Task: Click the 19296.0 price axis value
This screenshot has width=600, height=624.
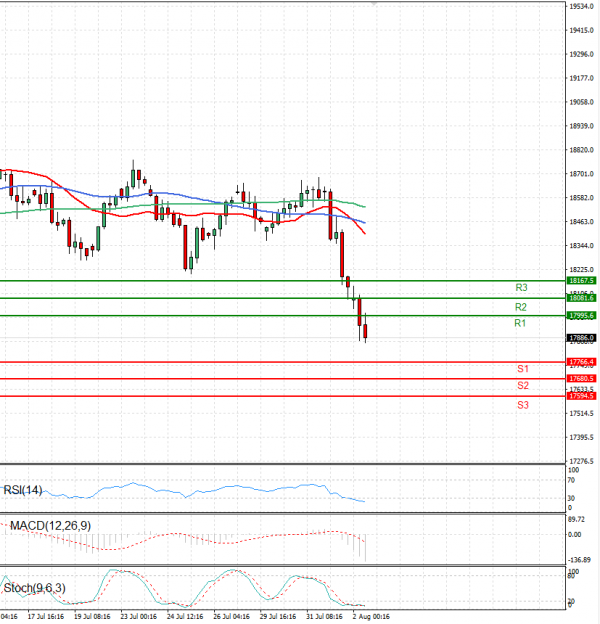Action: (582, 54)
